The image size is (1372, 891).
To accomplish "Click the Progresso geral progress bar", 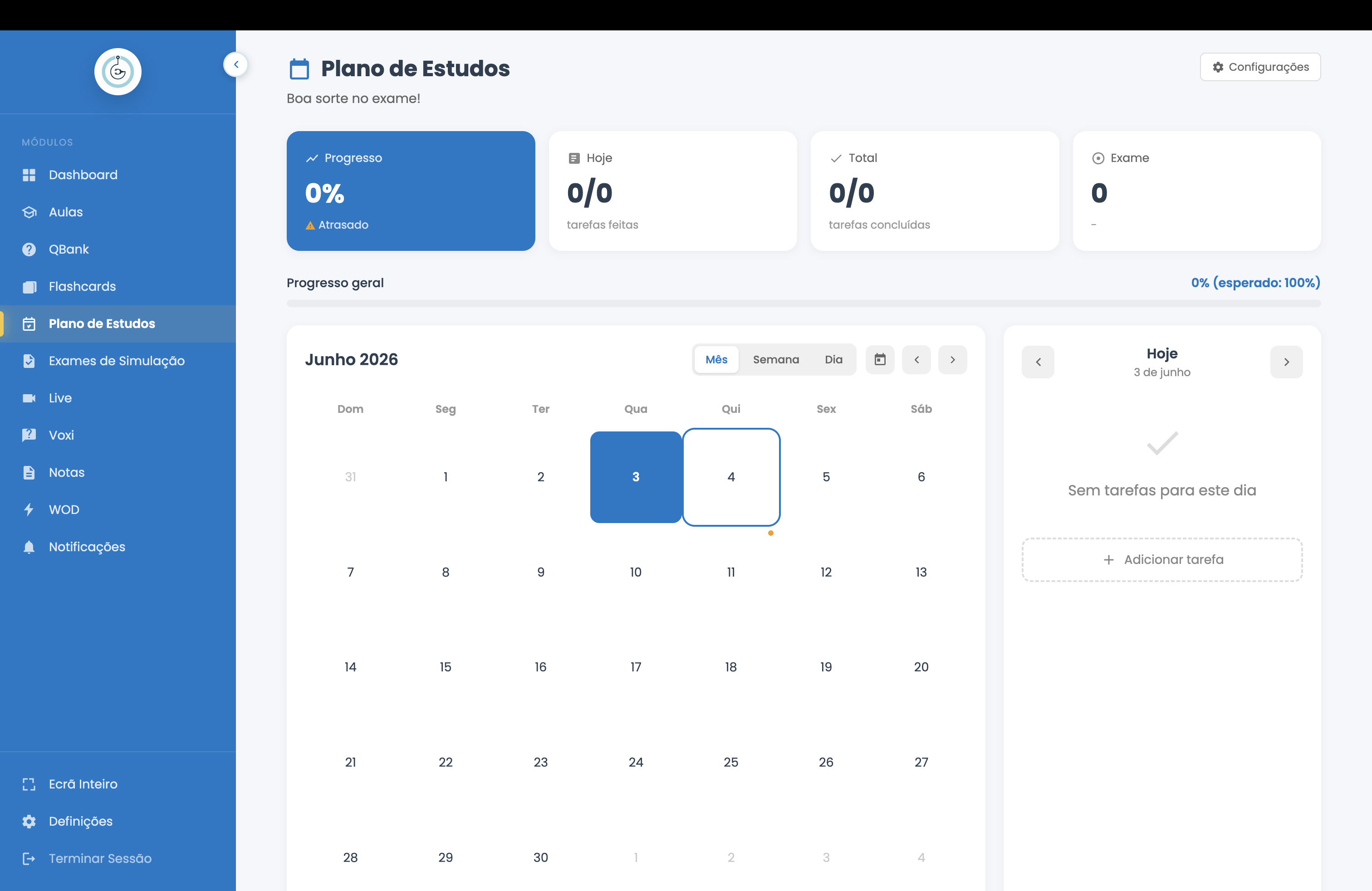I will (x=803, y=303).
